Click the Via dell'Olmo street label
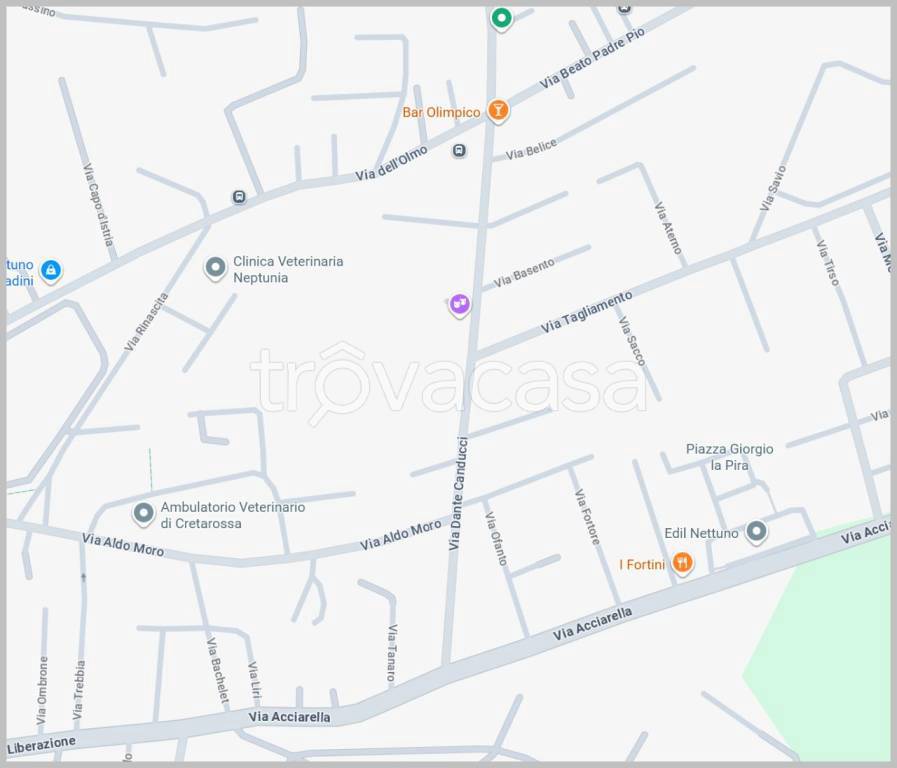 pyautogui.click(x=391, y=164)
